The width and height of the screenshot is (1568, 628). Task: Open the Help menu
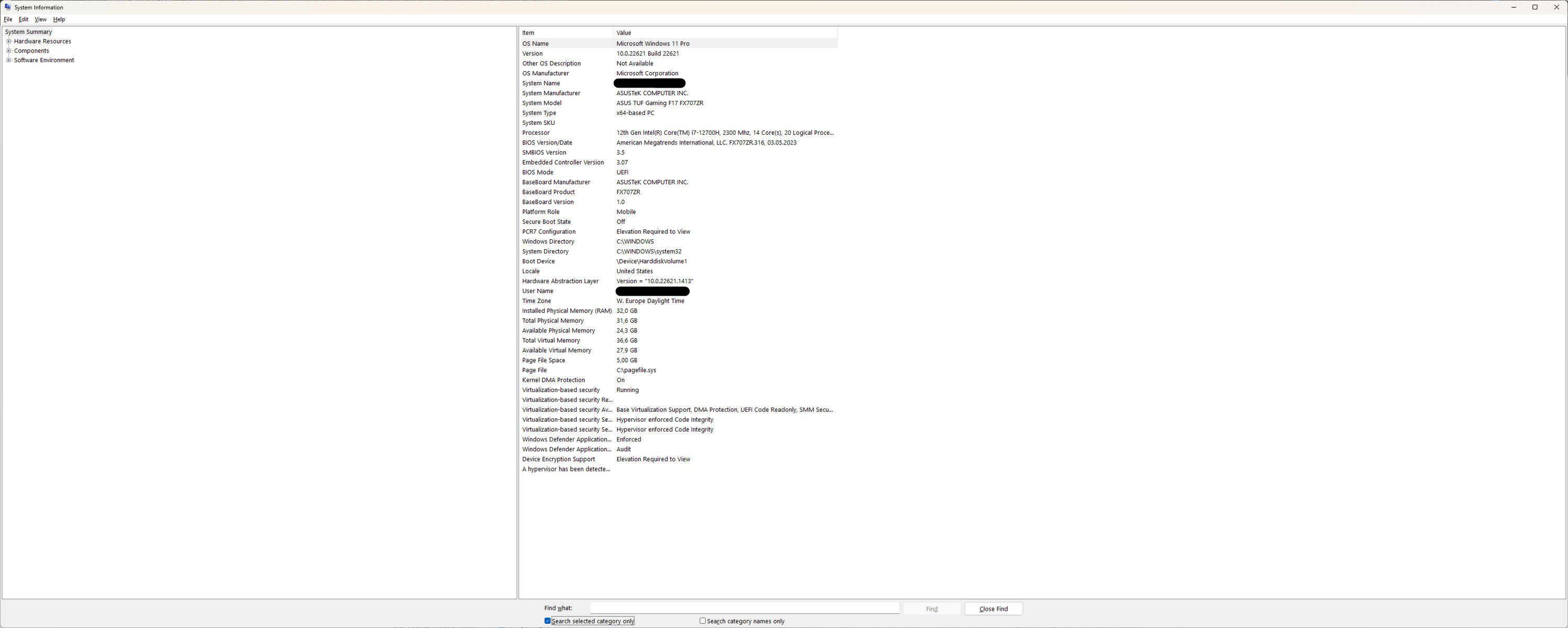coord(59,19)
